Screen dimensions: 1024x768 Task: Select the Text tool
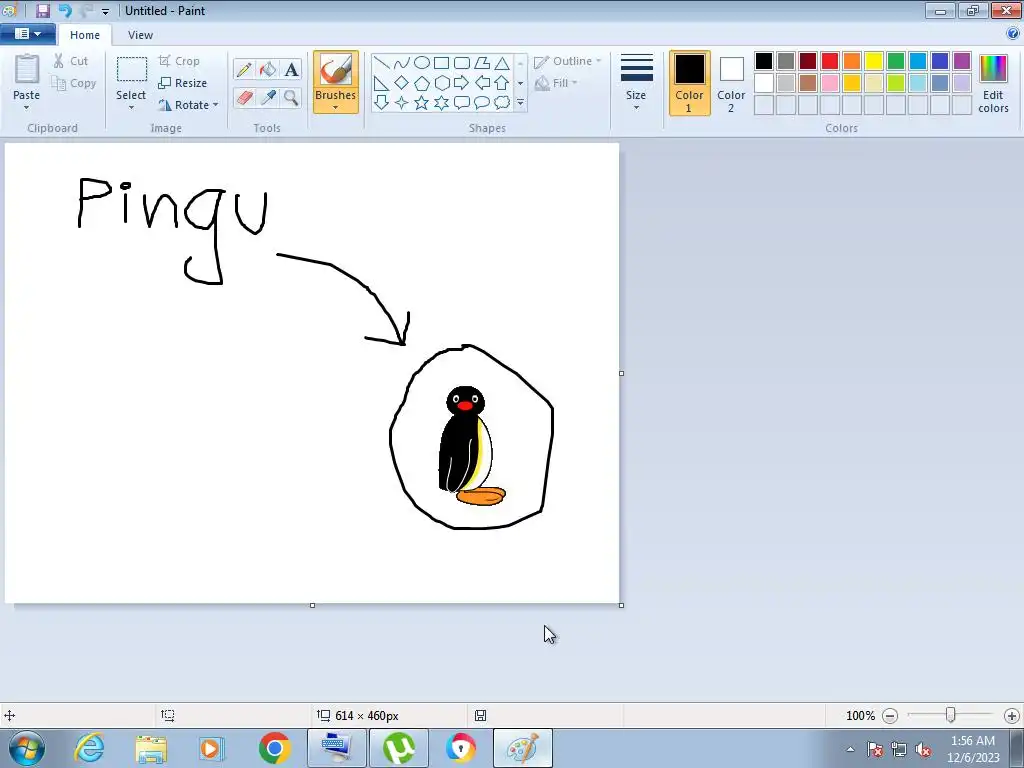[x=291, y=69]
